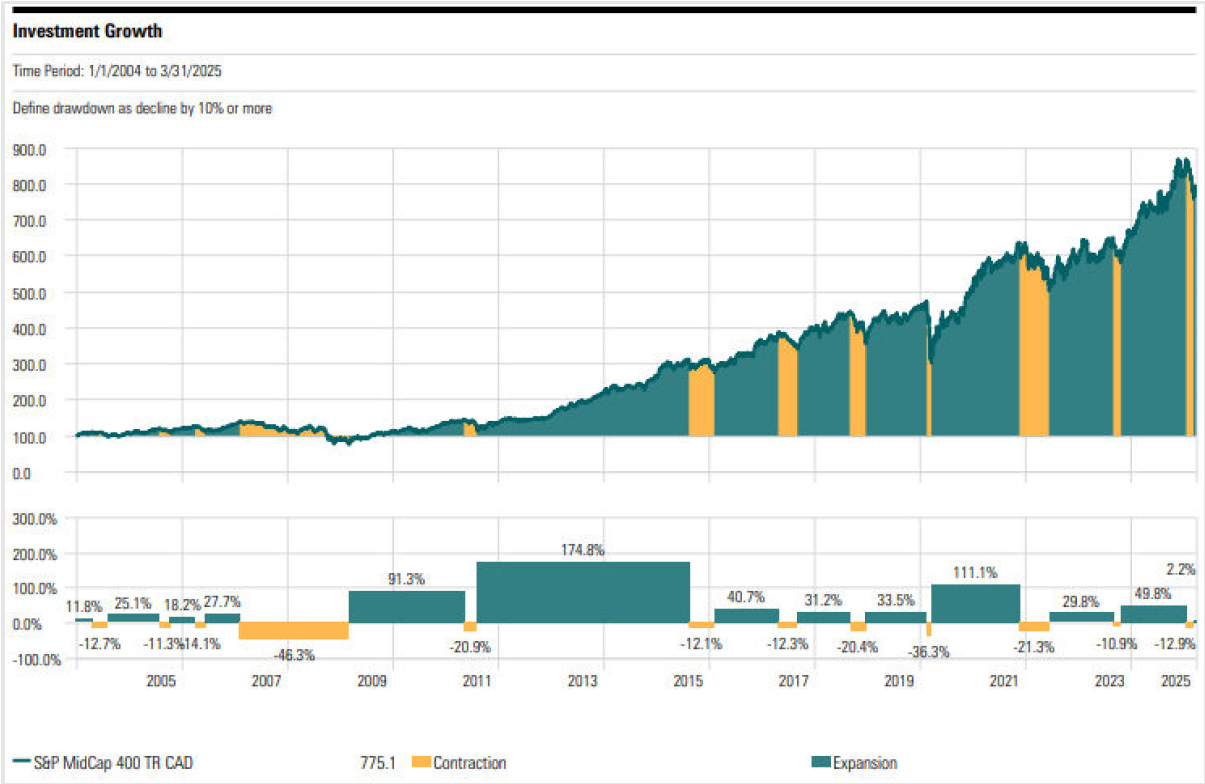The image size is (1205, 784).
Task: Click the -36.3% contraction label
Action: [x=929, y=652]
